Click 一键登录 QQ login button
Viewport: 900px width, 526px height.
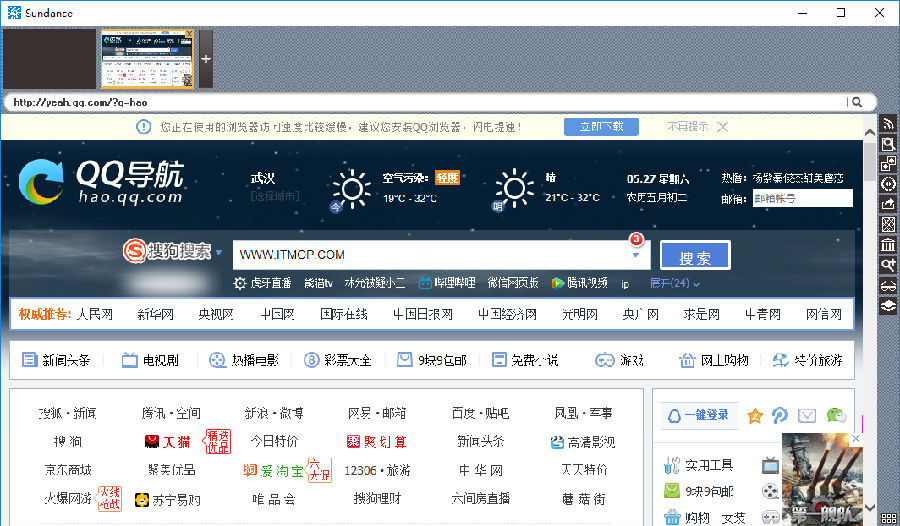[x=699, y=415]
